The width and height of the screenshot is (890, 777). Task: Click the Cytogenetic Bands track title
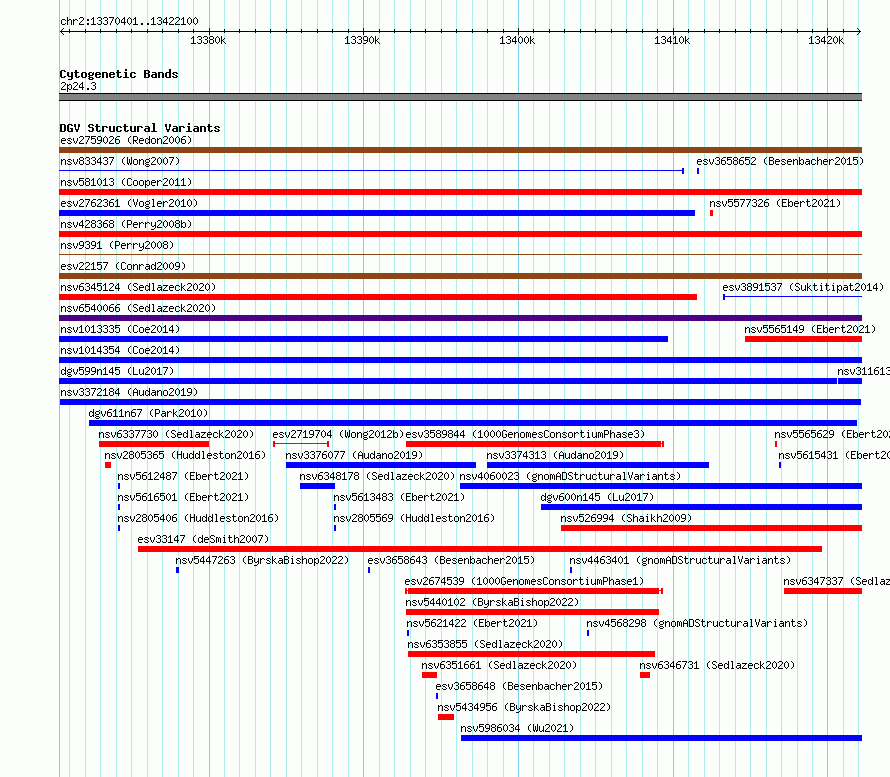pyautogui.click(x=119, y=74)
